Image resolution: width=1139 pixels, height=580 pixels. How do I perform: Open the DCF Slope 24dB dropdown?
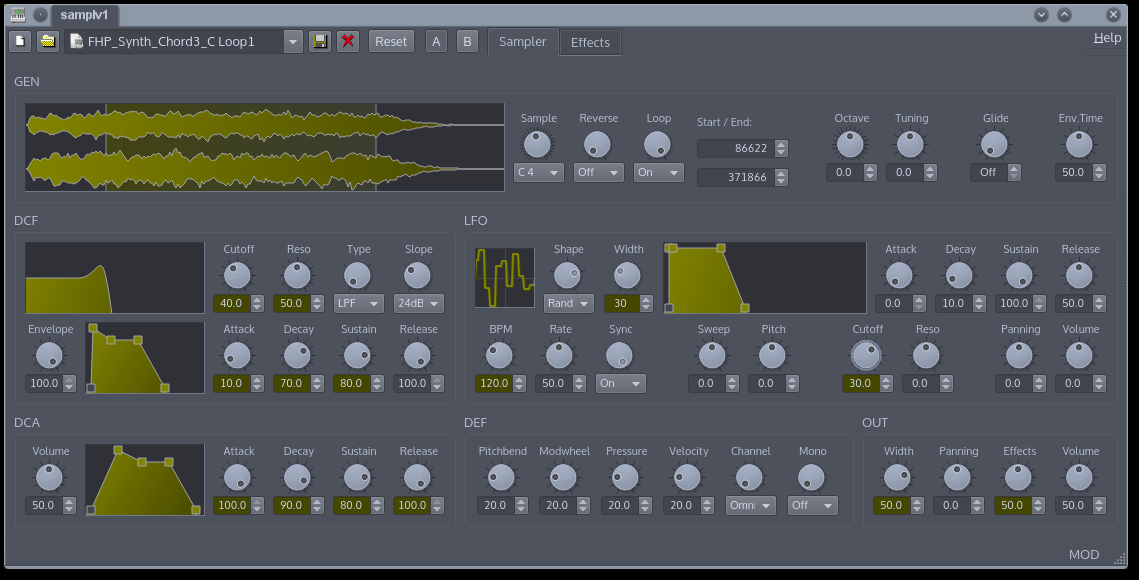pyautogui.click(x=419, y=303)
